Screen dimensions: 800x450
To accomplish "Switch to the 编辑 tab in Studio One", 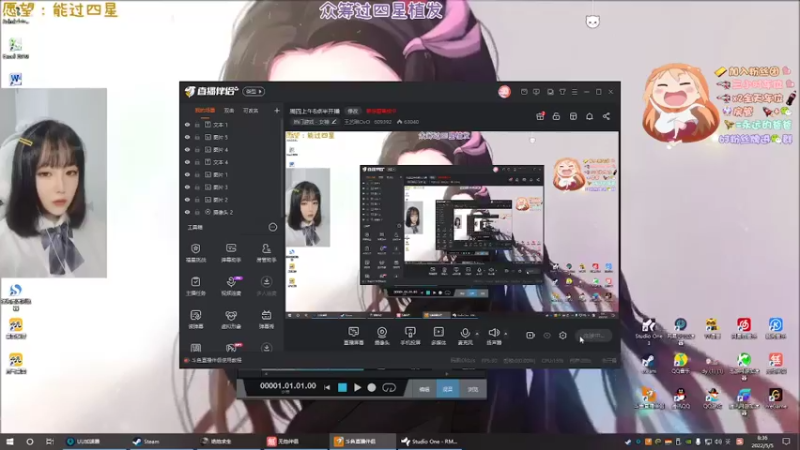I will pyautogui.click(x=424, y=389).
